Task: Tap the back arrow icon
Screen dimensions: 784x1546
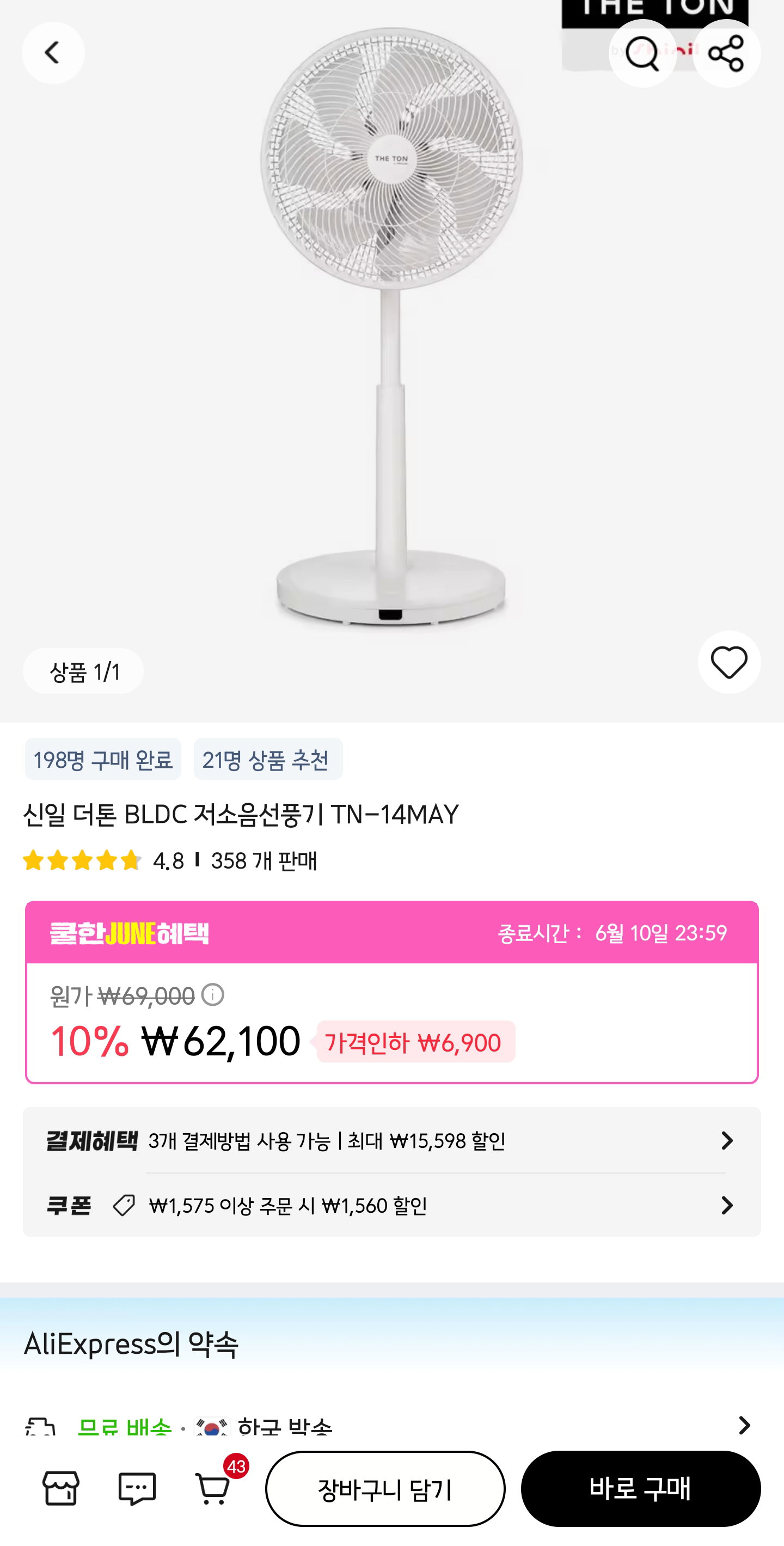Action: tap(53, 53)
